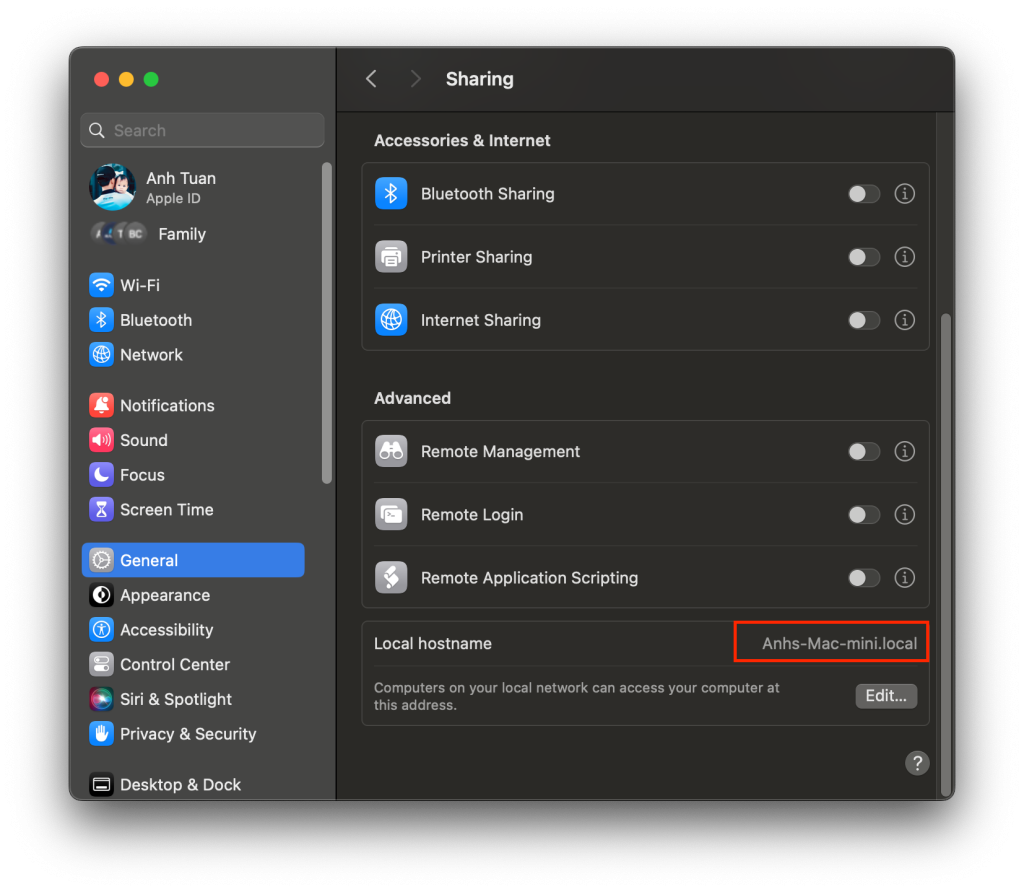Screen dimensions: 1024x892
Task: Open Control Center settings pane
Action: coord(174,665)
